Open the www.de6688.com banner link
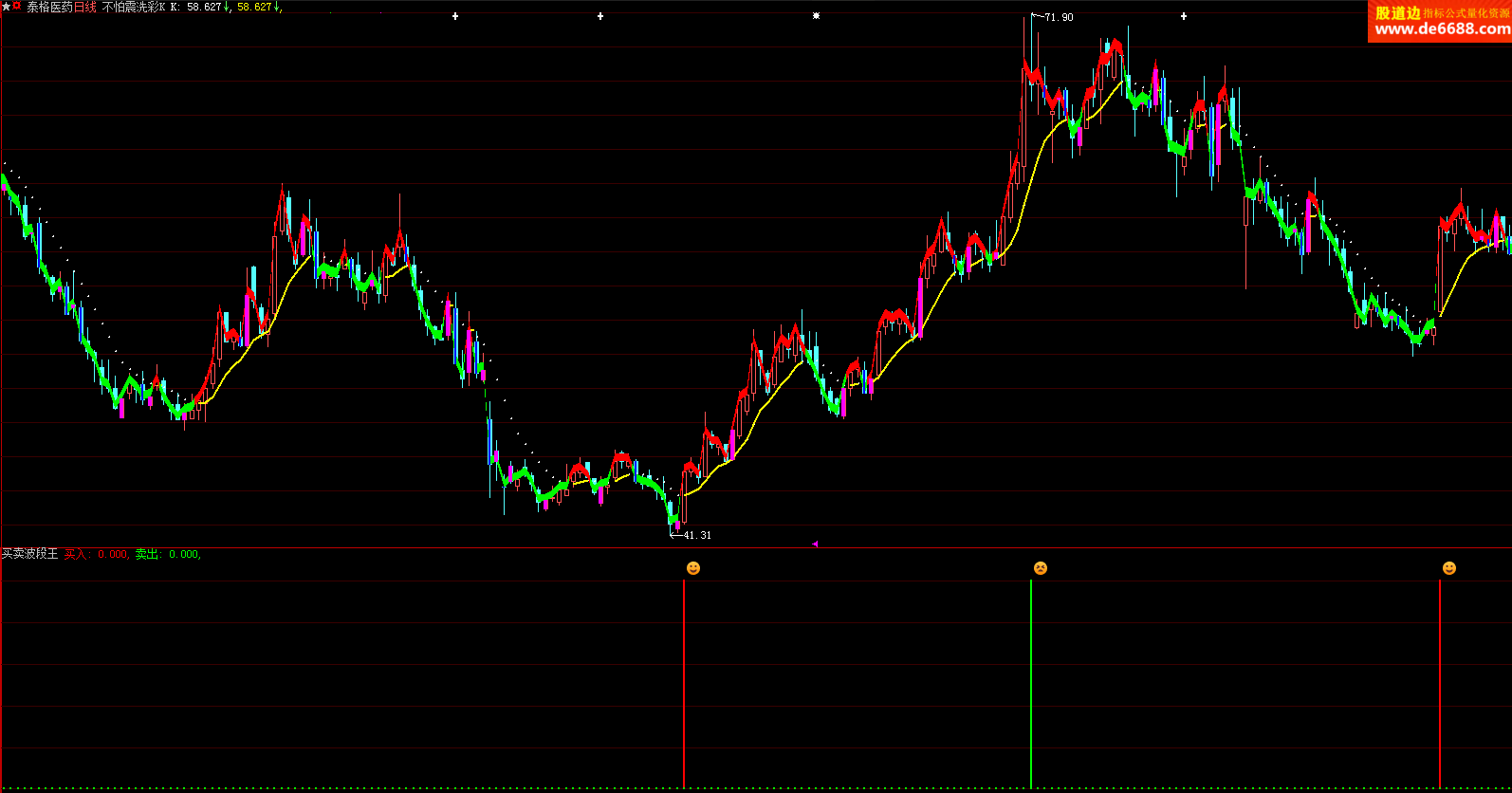This screenshot has height=793, width=1512. pyautogui.click(x=1441, y=29)
